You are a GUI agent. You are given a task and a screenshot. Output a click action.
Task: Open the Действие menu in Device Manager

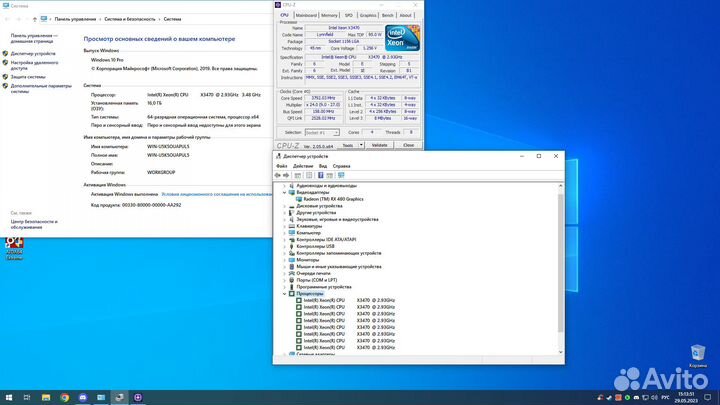pyautogui.click(x=303, y=166)
